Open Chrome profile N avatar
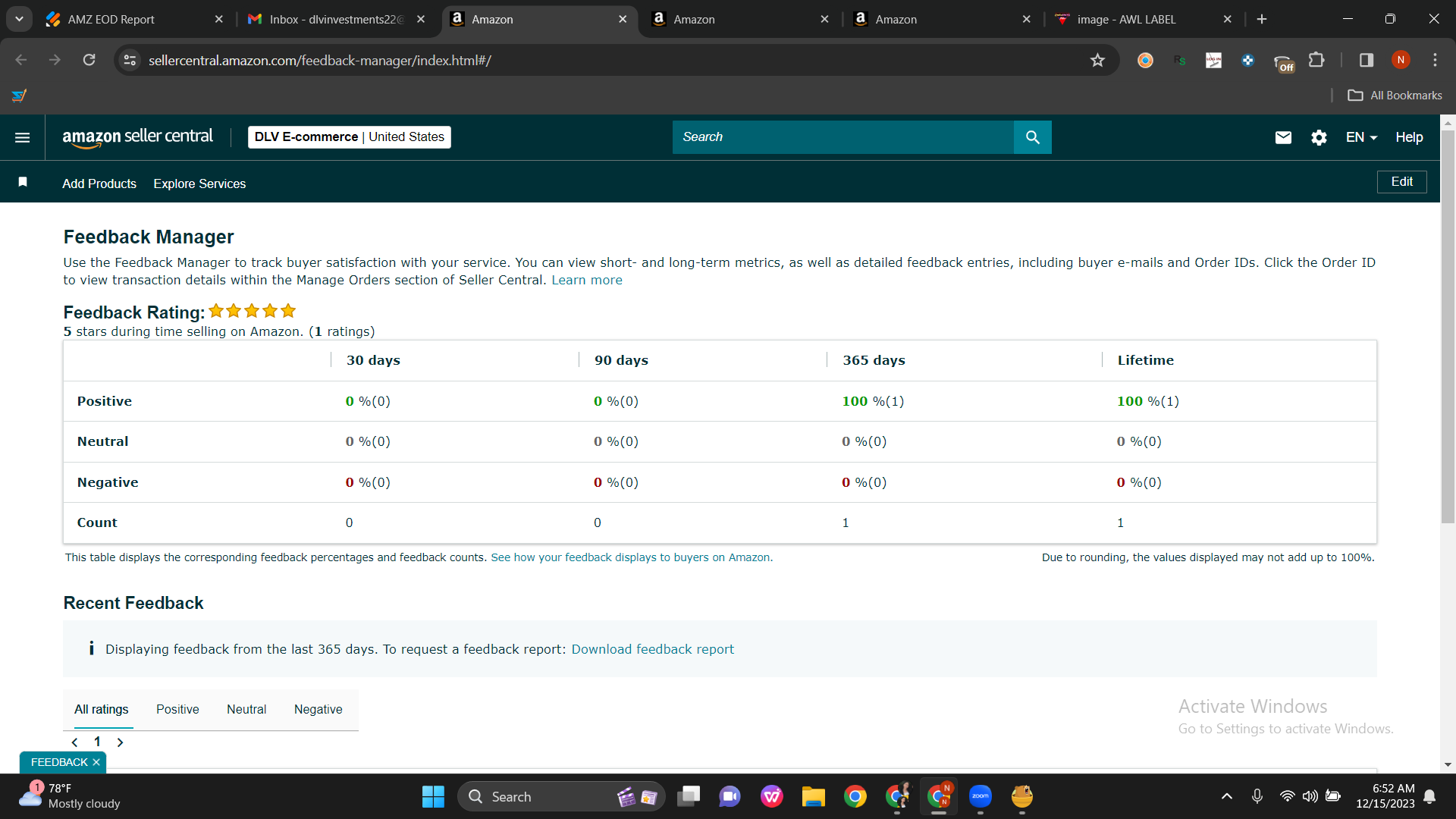 click(1401, 60)
